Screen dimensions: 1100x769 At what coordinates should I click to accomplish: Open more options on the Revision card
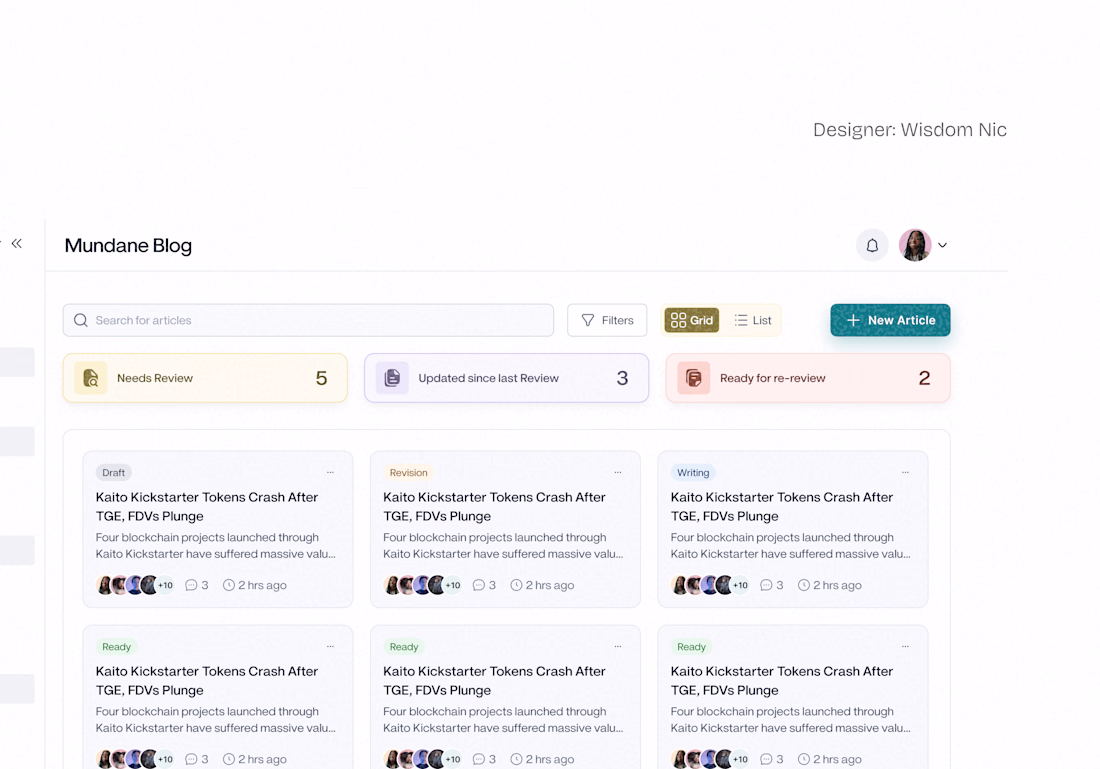point(618,472)
